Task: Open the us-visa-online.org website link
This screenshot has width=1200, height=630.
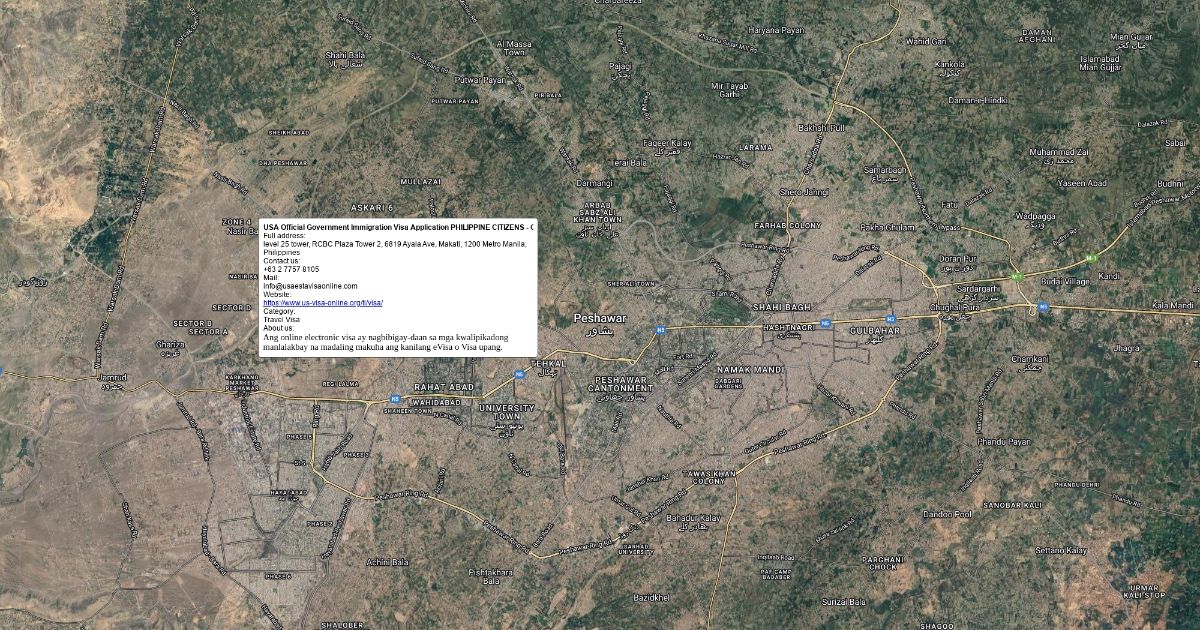Action: point(323,302)
